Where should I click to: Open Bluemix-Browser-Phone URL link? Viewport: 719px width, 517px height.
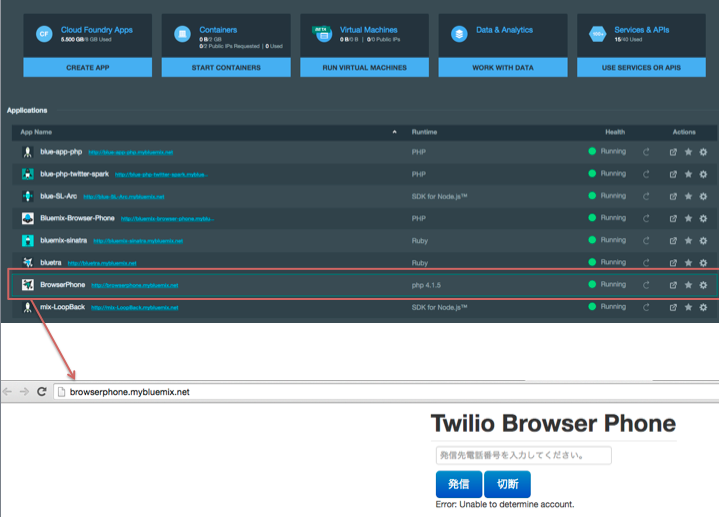(x=167, y=219)
